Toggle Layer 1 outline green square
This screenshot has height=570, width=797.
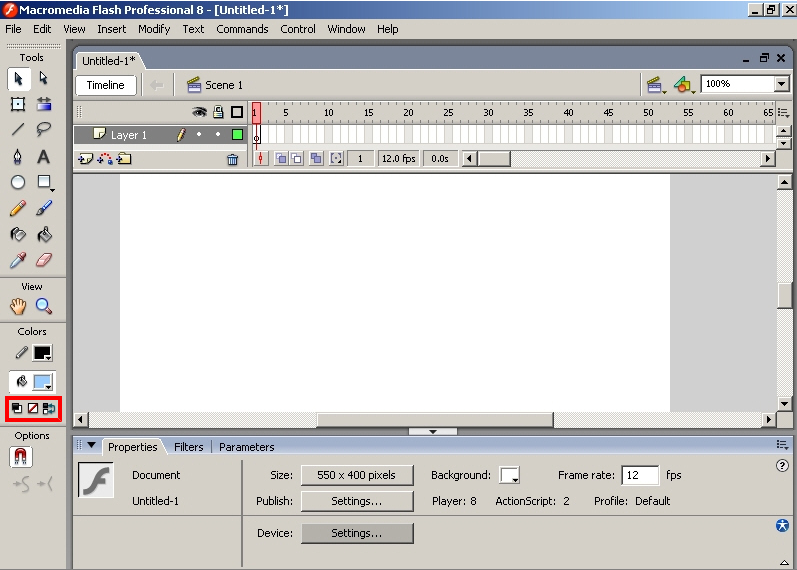pyautogui.click(x=237, y=135)
